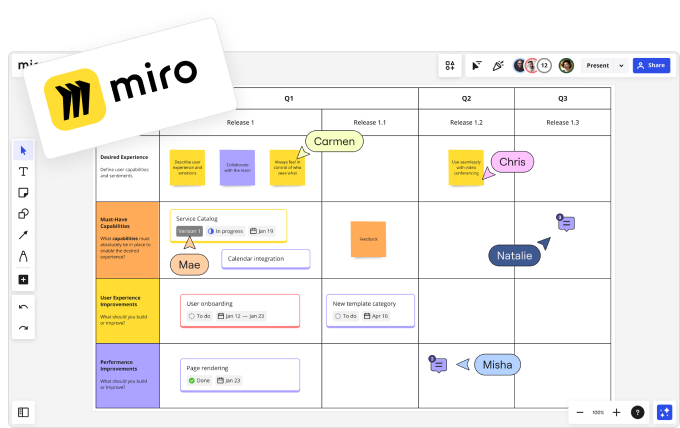Toggle collaborator cursors visibility icon
The height and width of the screenshot is (428, 680).
pyautogui.click(x=476, y=65)
